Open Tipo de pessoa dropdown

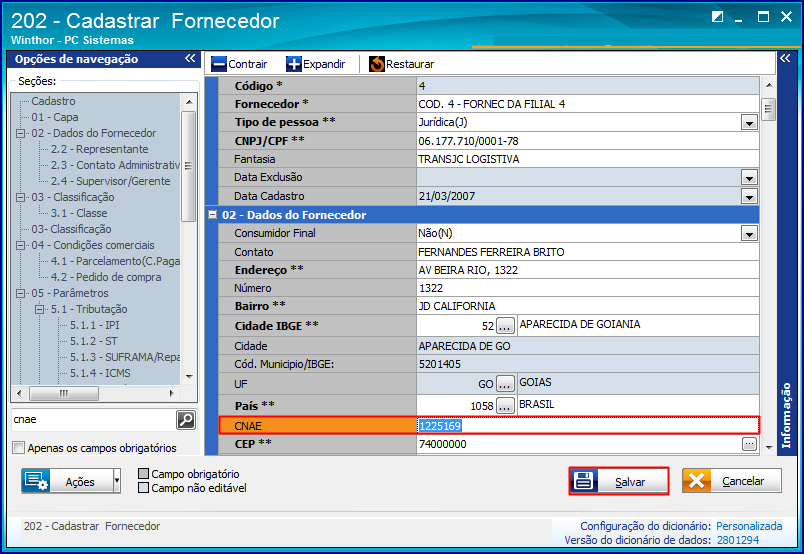click(749, 123)
